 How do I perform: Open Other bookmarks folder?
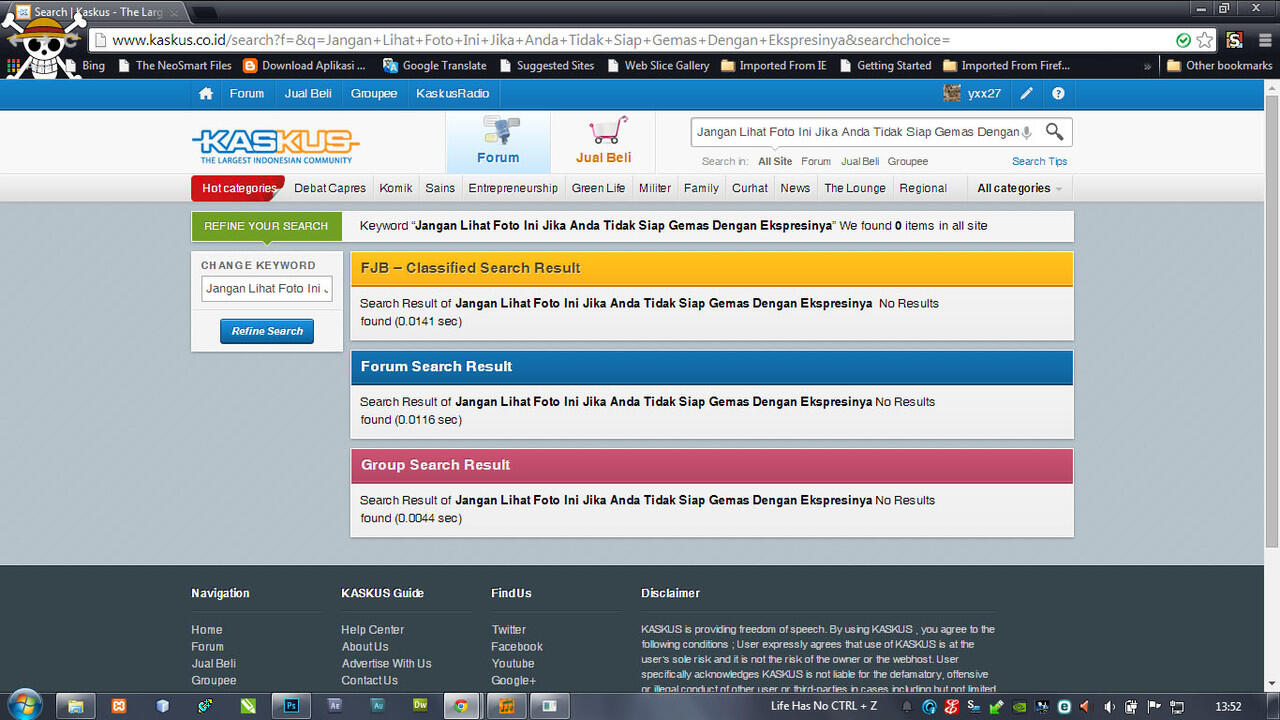[1219, 66]
